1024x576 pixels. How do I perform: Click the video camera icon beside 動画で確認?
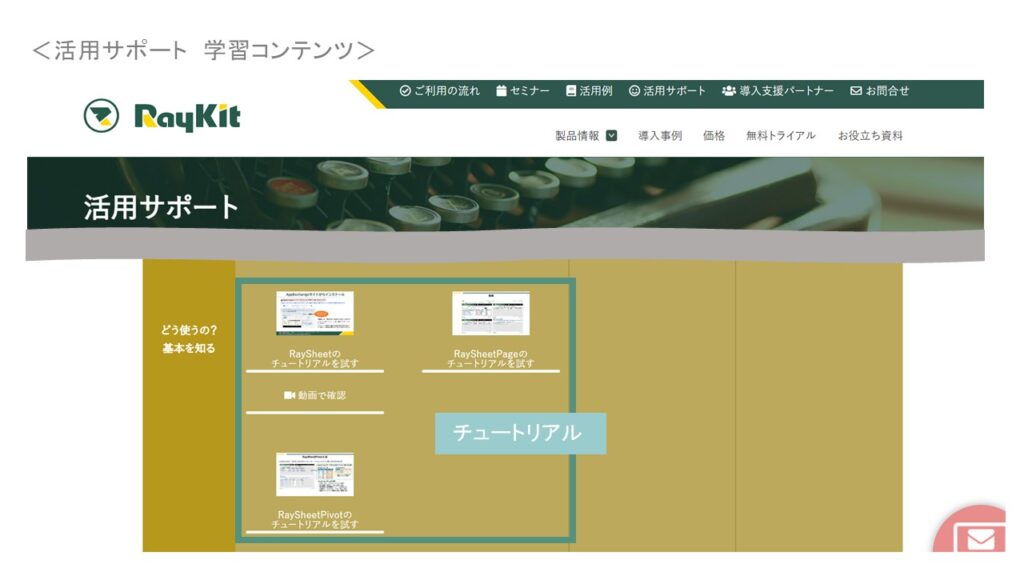tap(289, 395)
